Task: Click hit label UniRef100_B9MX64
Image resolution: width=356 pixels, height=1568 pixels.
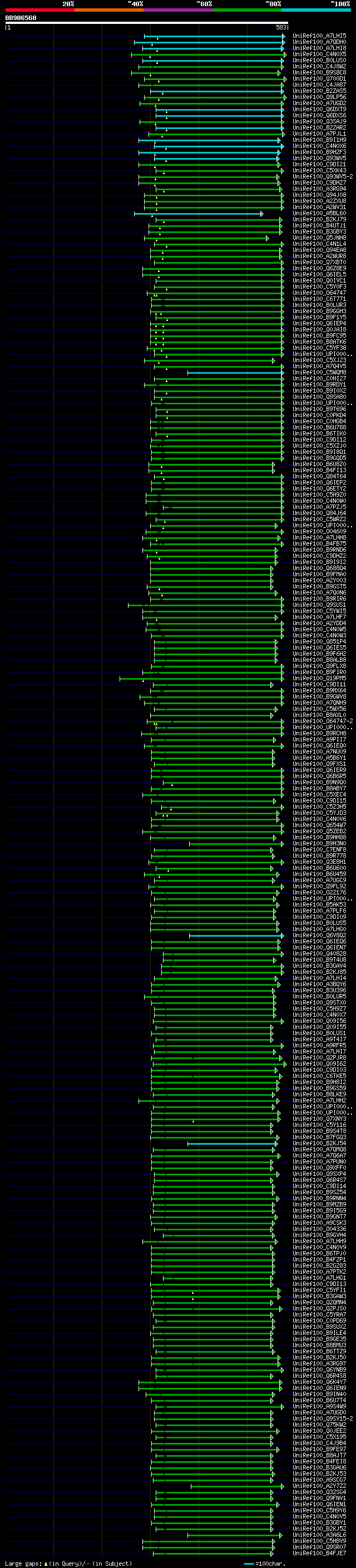Action: [x=319, y=690]
